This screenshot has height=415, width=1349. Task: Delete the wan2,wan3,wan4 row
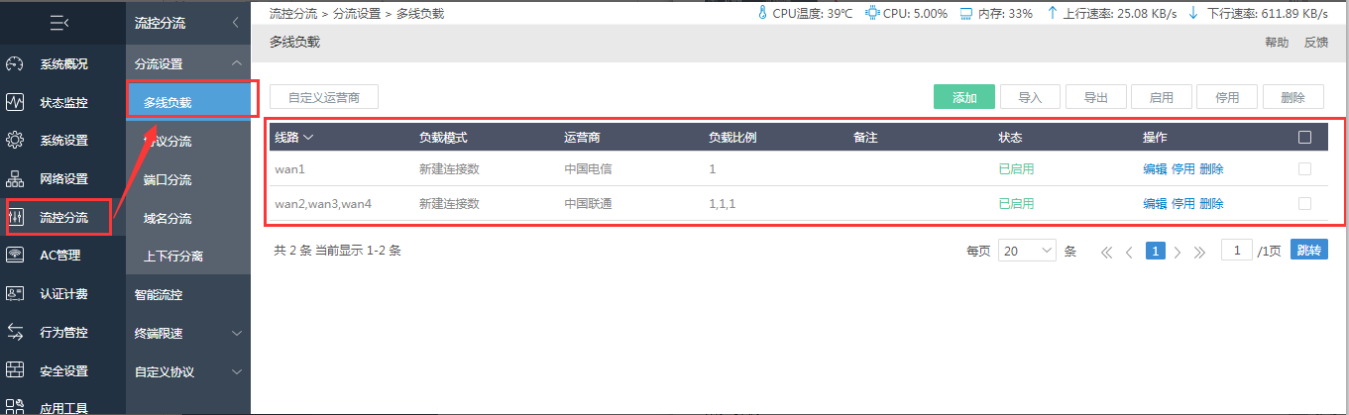pos(1211,203)
